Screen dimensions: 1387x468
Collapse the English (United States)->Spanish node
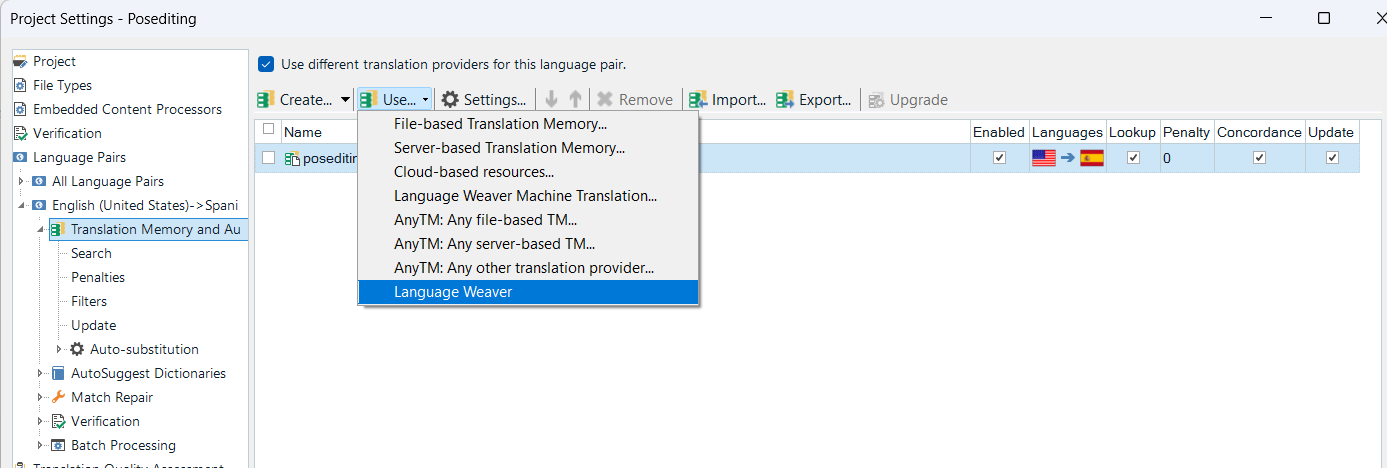coord(21,205)
